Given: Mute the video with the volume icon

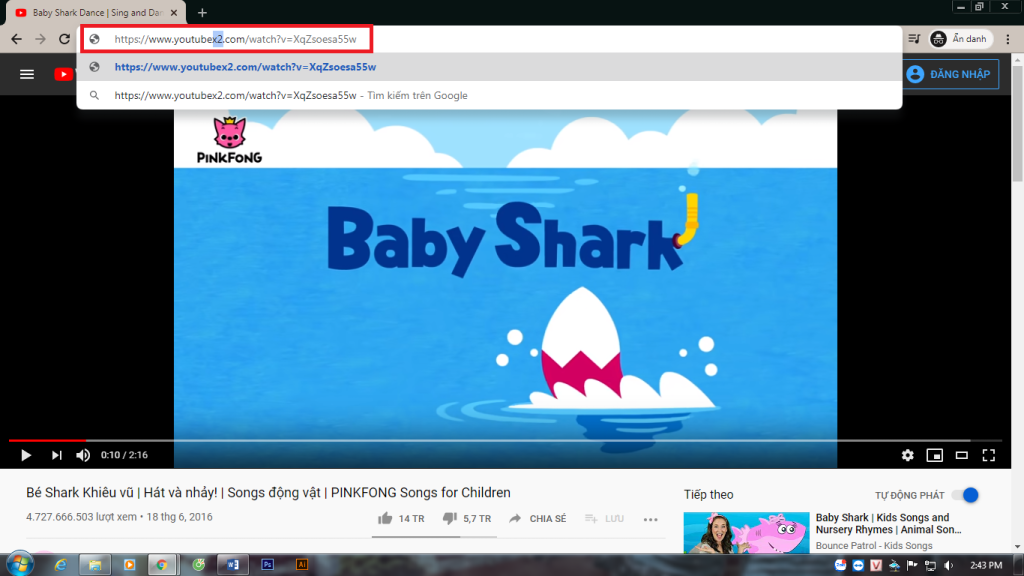Looking at the screenshot, I should pos(82,455).
